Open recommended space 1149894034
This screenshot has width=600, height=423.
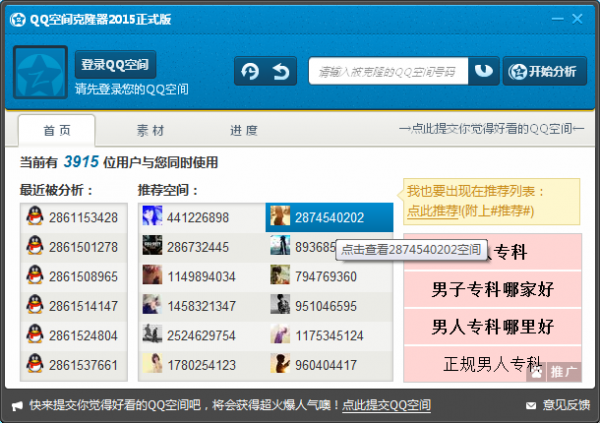201,276
